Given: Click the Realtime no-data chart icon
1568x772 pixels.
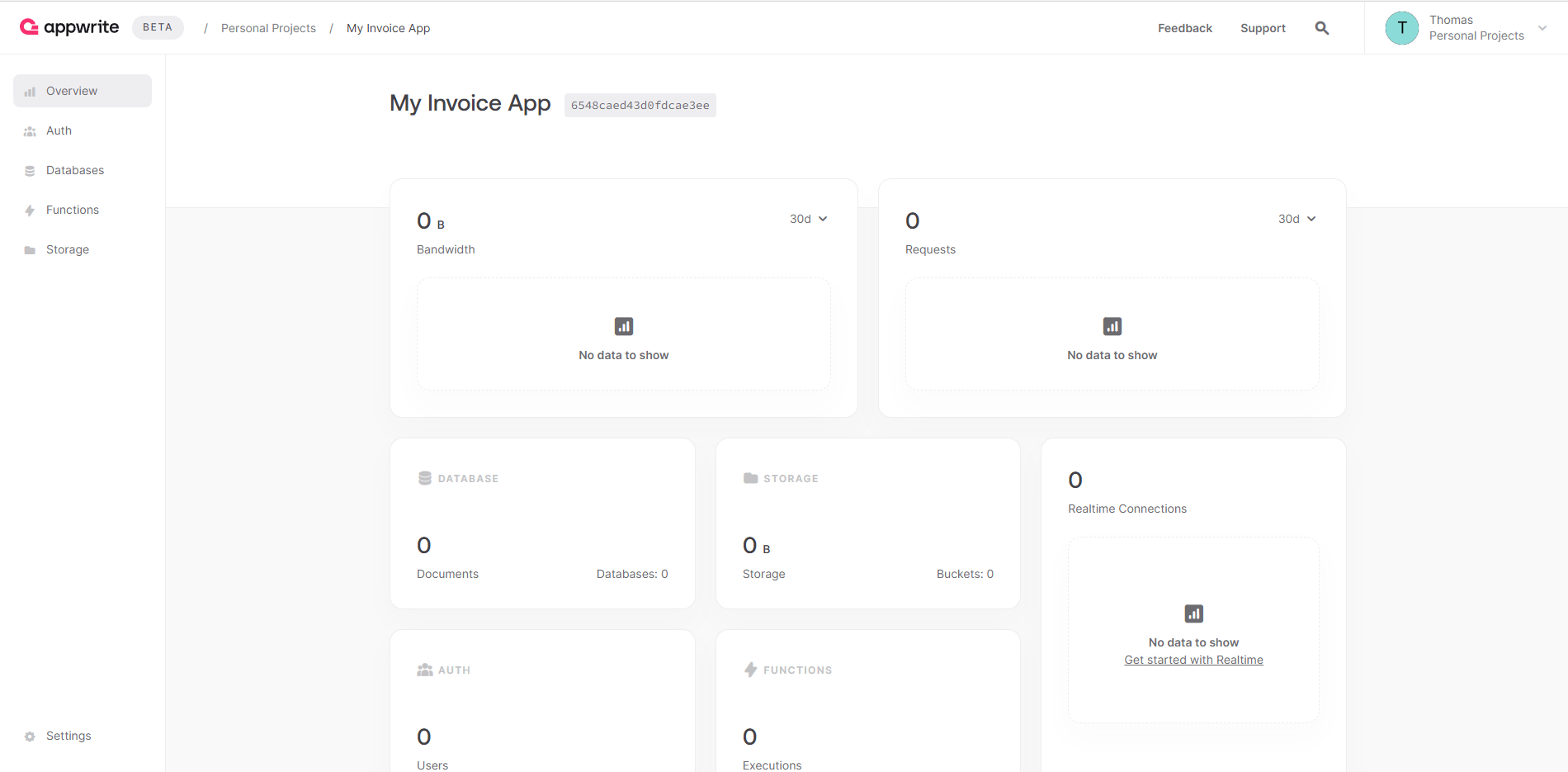Looking at the screenshot, I should pos(1194,613).
